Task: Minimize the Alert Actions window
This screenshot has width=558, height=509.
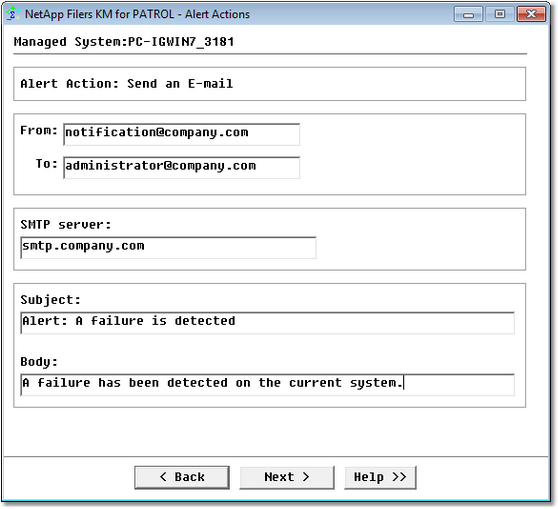Action: [x=468, y=14]
